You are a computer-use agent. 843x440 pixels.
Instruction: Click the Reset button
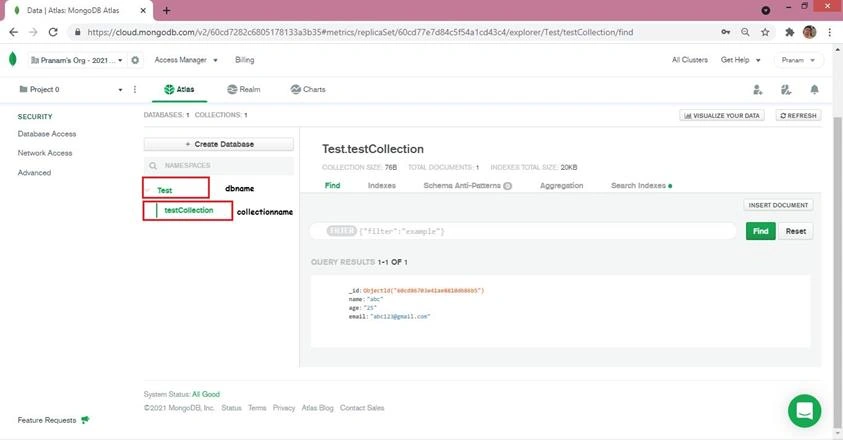pos(796,231)
